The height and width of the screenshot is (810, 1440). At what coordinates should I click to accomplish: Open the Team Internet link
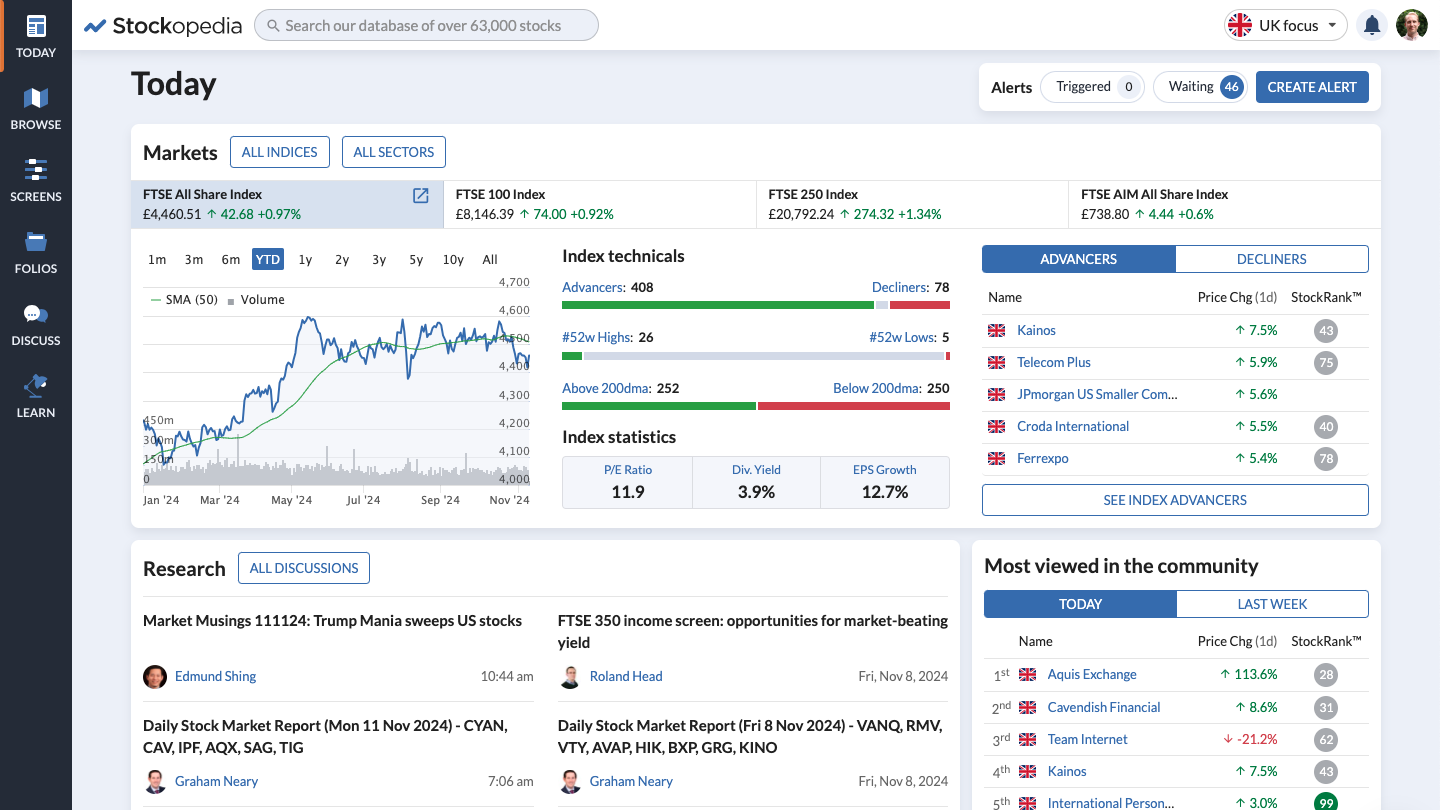[1087, 739]
